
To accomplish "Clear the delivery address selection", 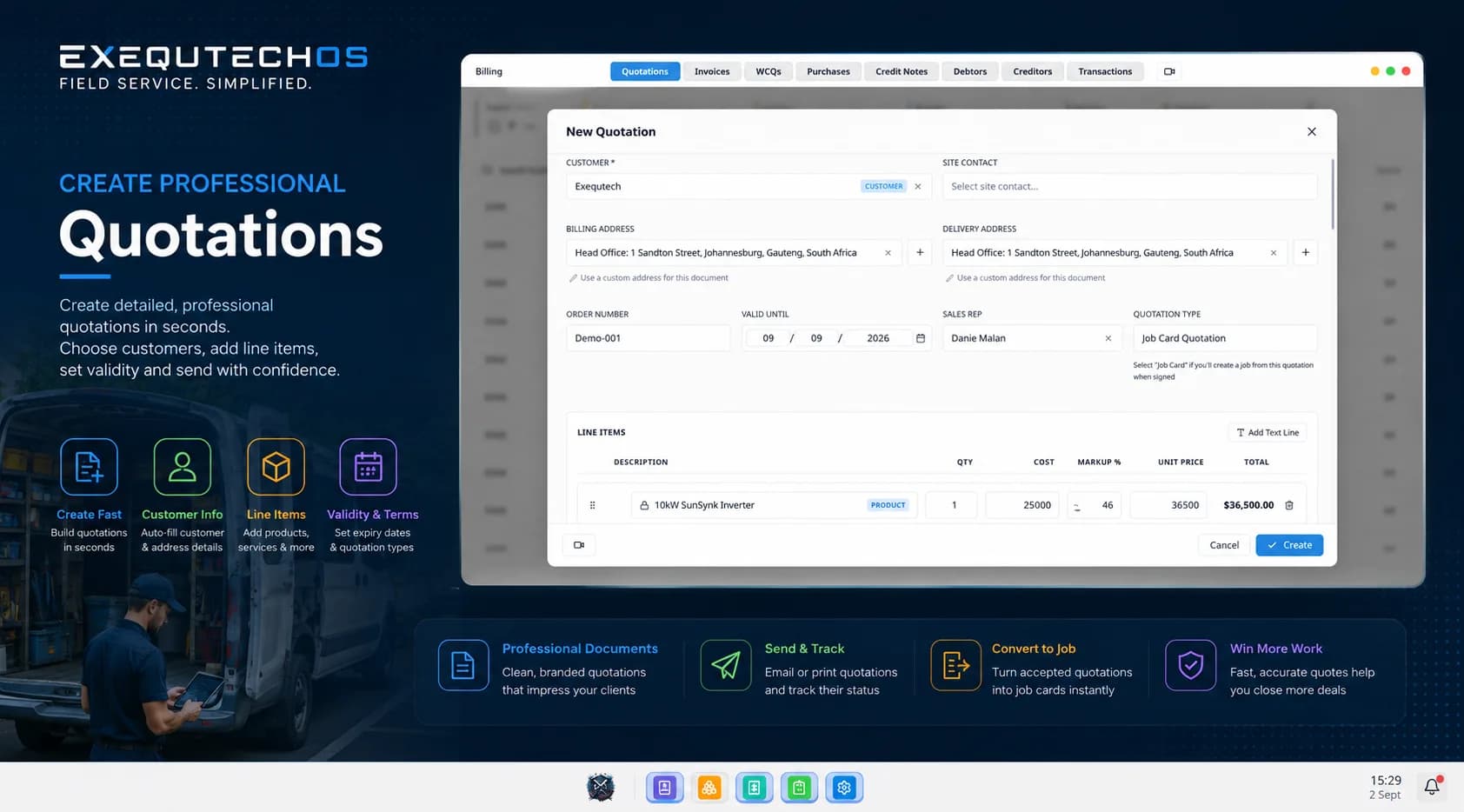I will (x=1274, y=253).
